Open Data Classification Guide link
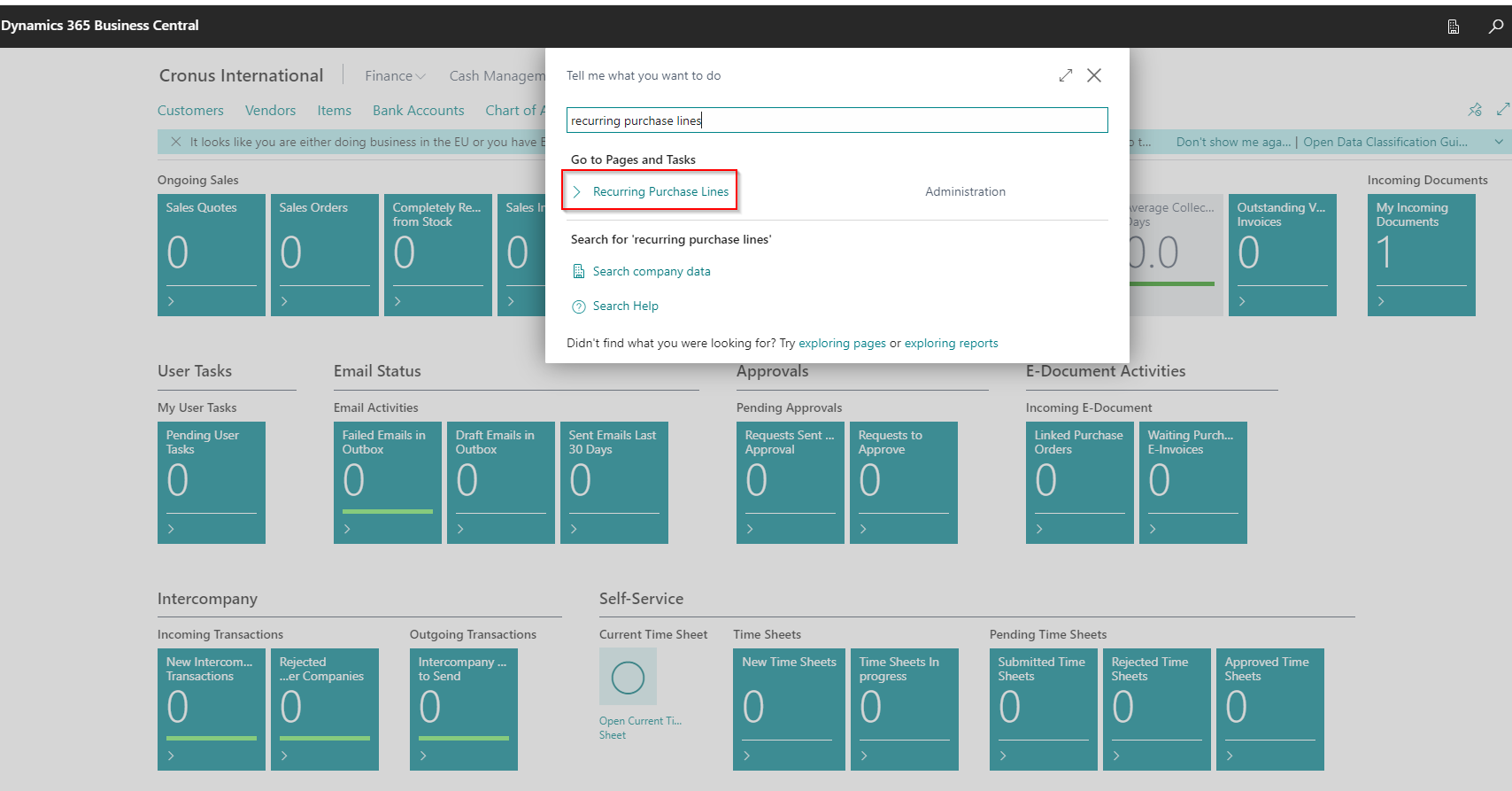 click(x=1385, y=142)
